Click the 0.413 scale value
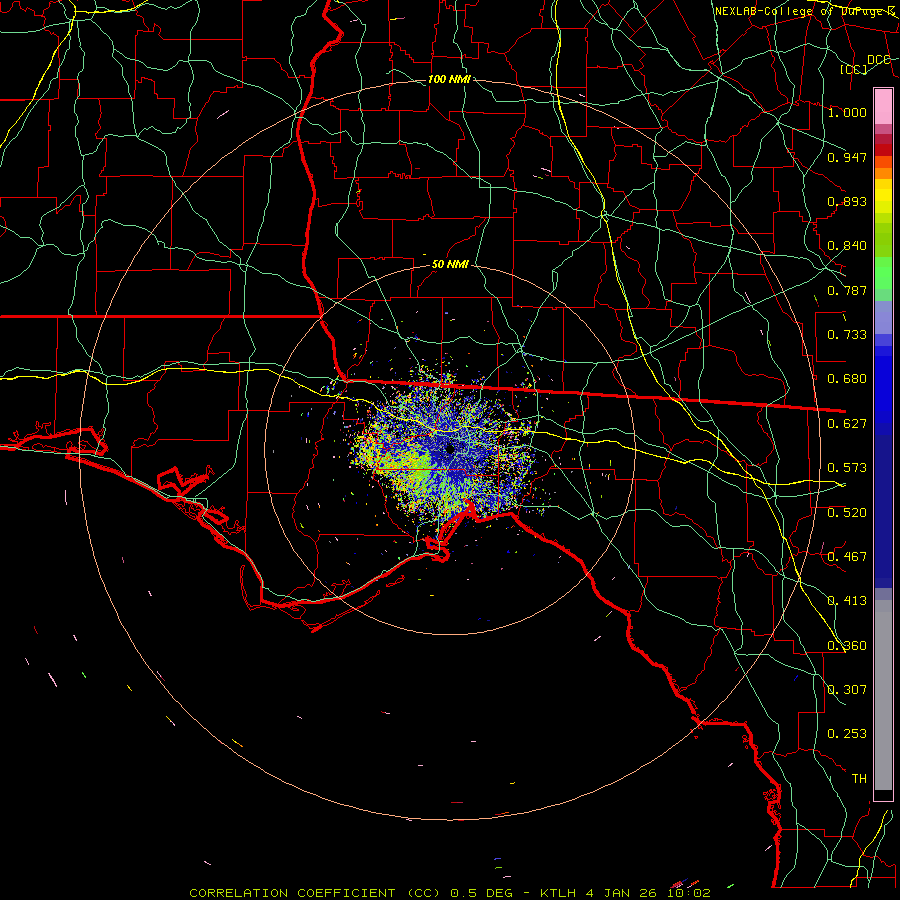 847,601
